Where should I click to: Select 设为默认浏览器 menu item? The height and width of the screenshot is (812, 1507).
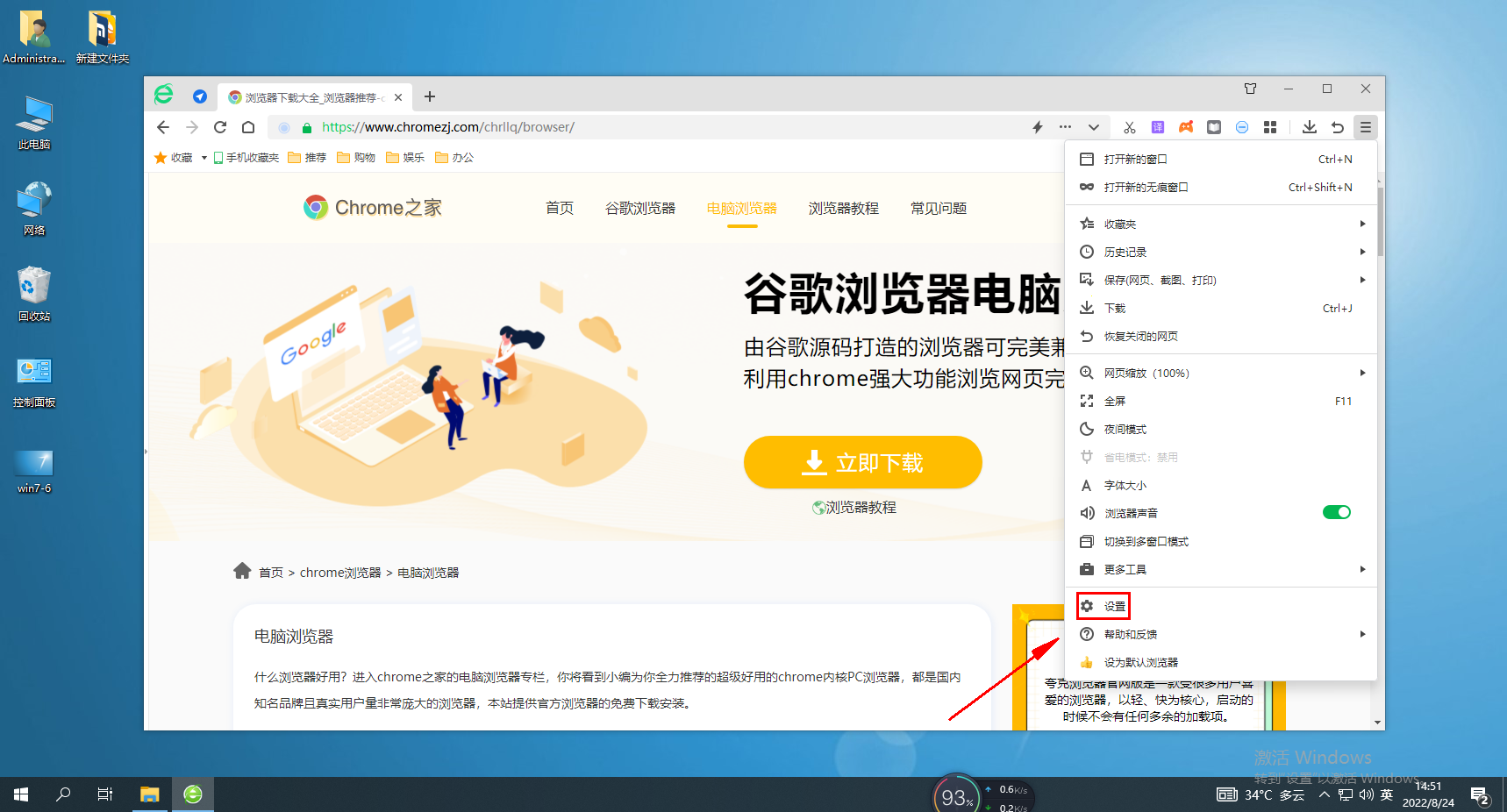[x=1221, y=663]
